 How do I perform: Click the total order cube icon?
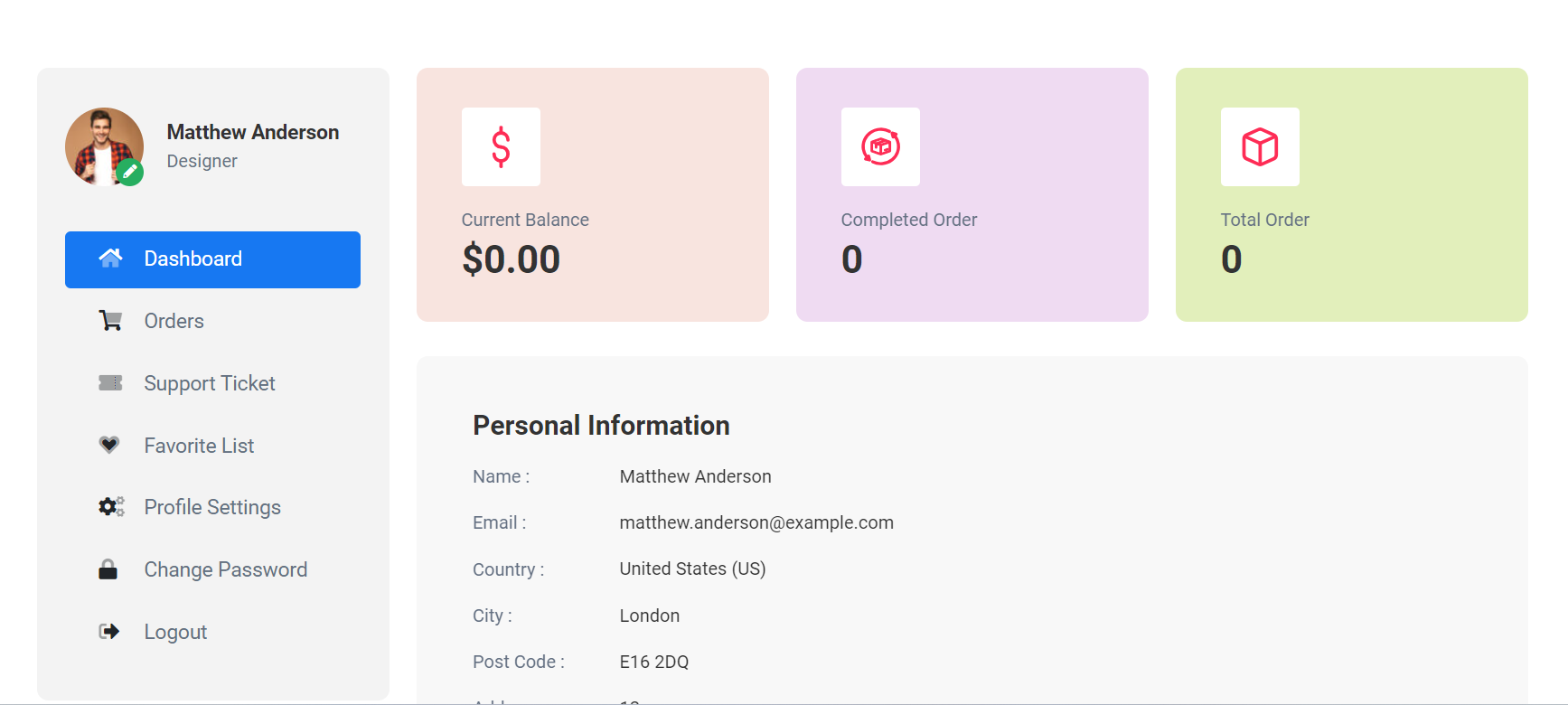(x=1260, y=147)
